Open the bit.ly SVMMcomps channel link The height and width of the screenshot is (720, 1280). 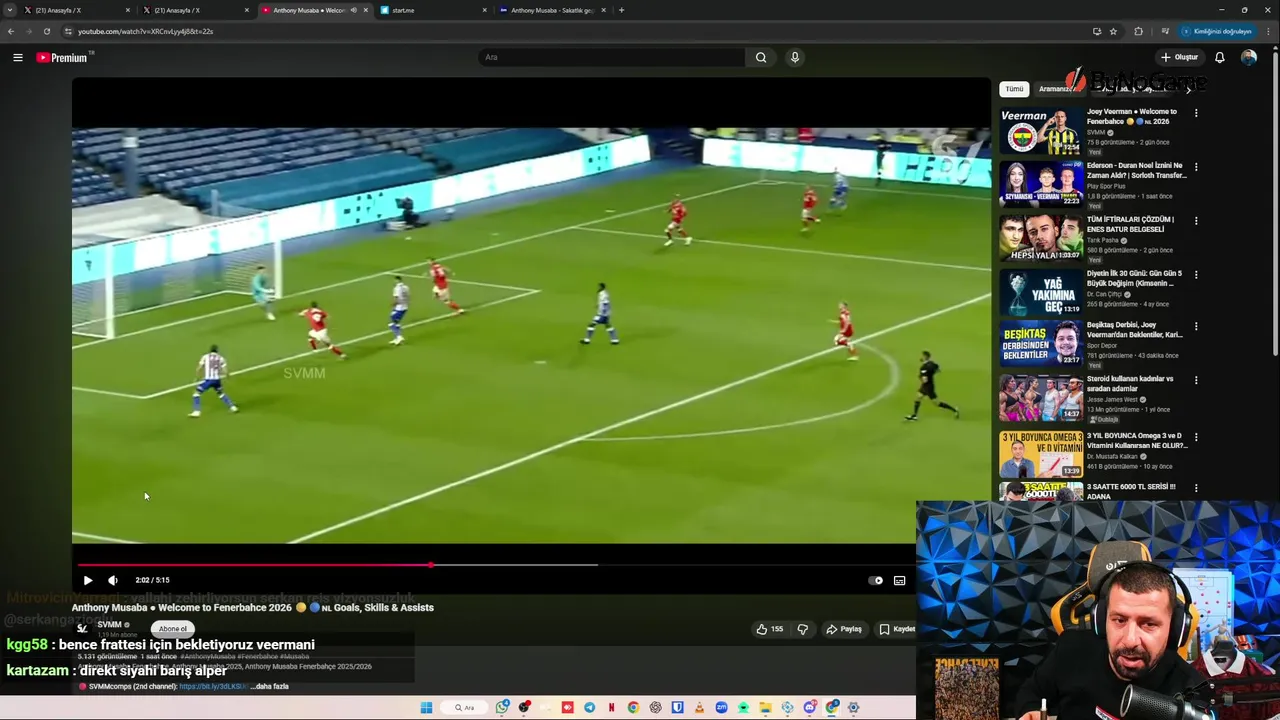(x=213, y=686)
